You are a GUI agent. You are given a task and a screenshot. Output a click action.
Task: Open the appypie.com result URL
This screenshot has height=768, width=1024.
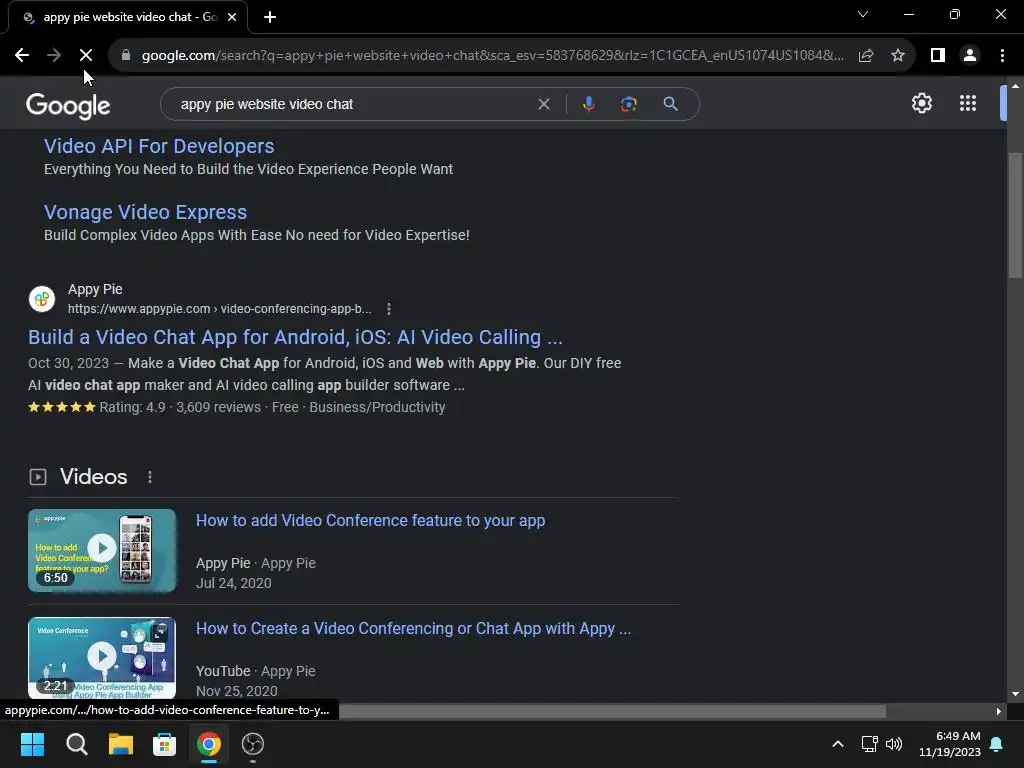pos(219,309)
